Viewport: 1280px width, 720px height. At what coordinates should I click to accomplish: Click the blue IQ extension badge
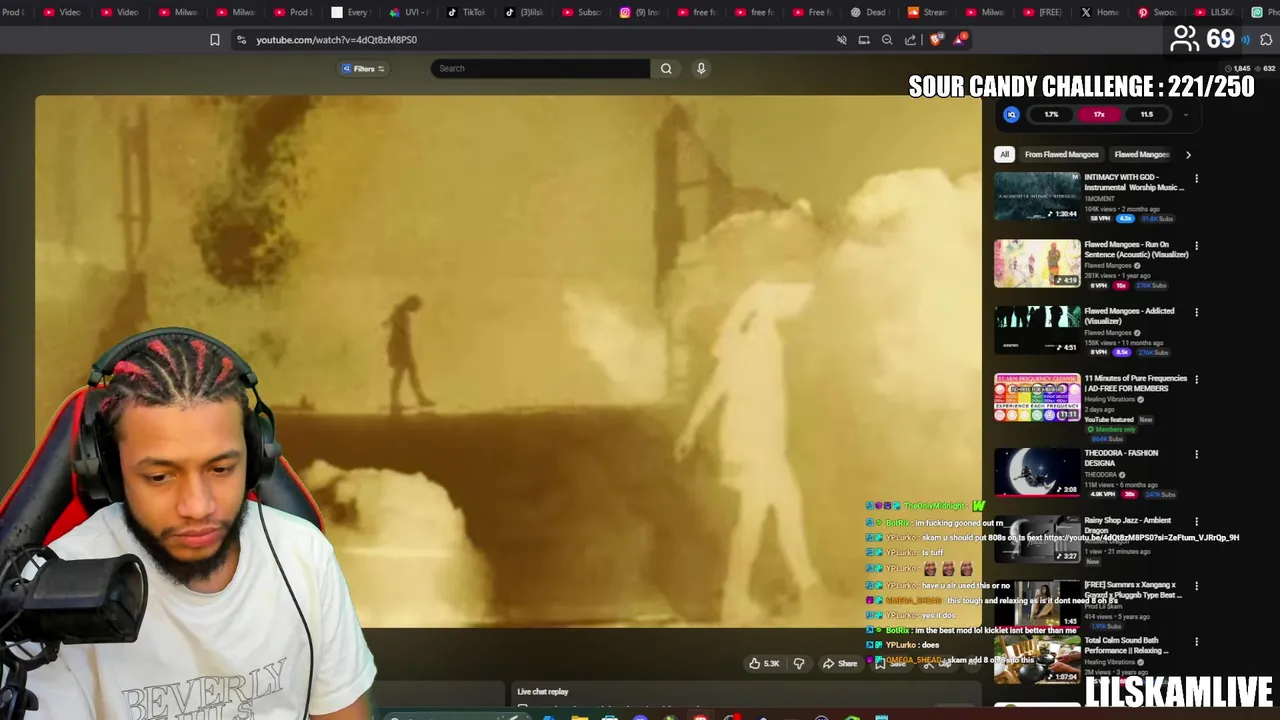tap(1011, 114)
